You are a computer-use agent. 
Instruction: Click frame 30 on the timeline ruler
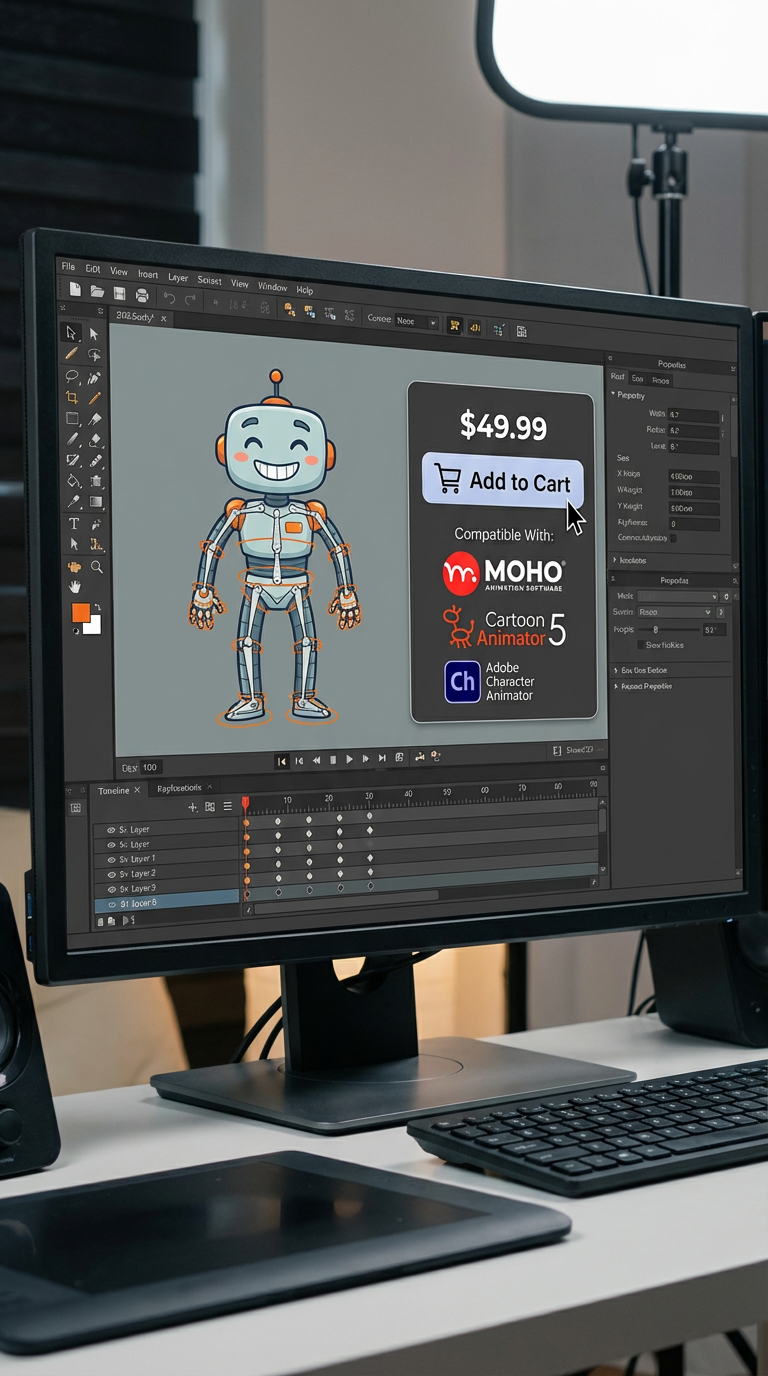369,798
